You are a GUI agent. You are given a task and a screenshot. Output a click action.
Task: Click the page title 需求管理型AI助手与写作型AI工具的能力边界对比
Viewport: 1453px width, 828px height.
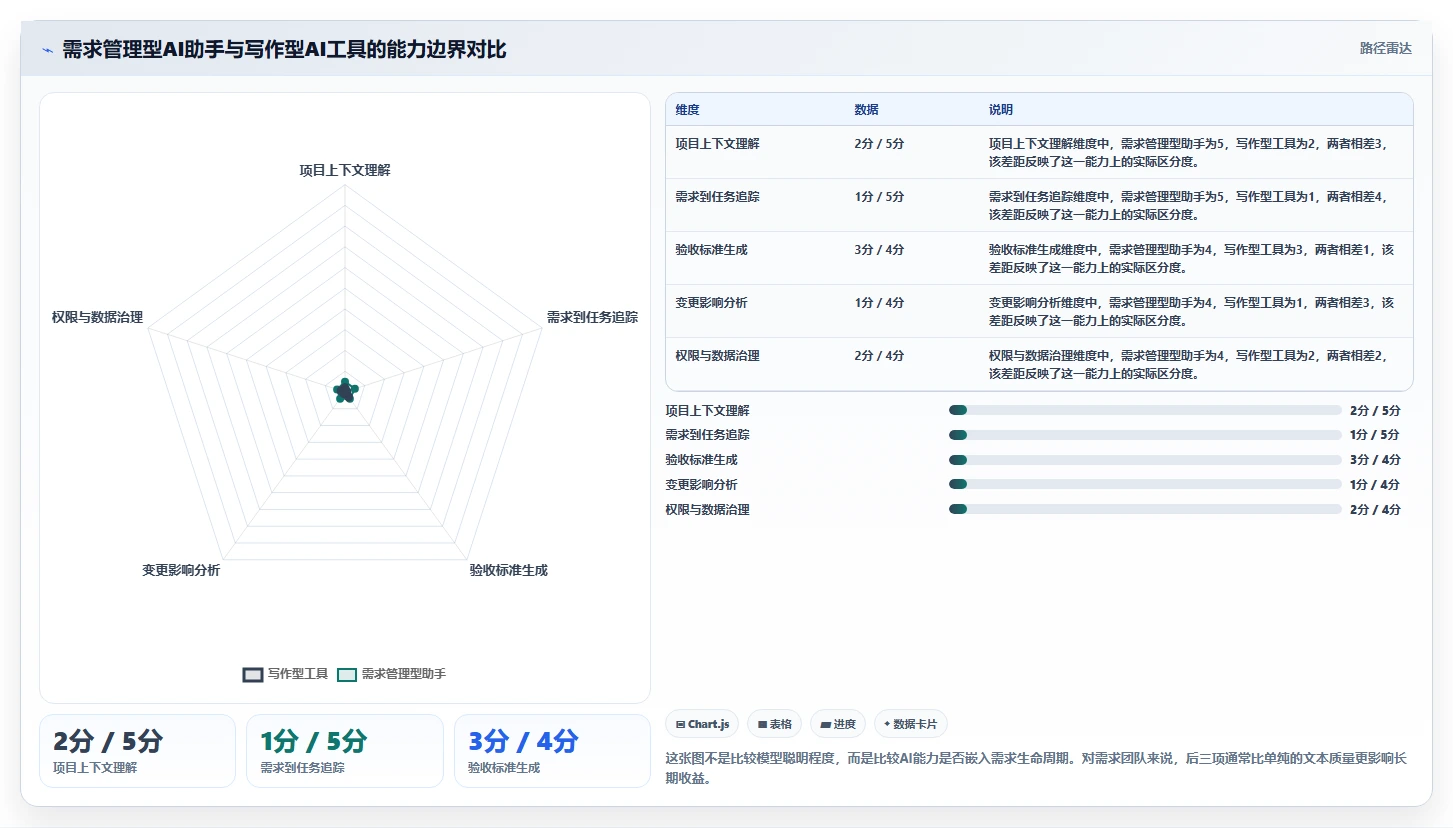[284, 49]
